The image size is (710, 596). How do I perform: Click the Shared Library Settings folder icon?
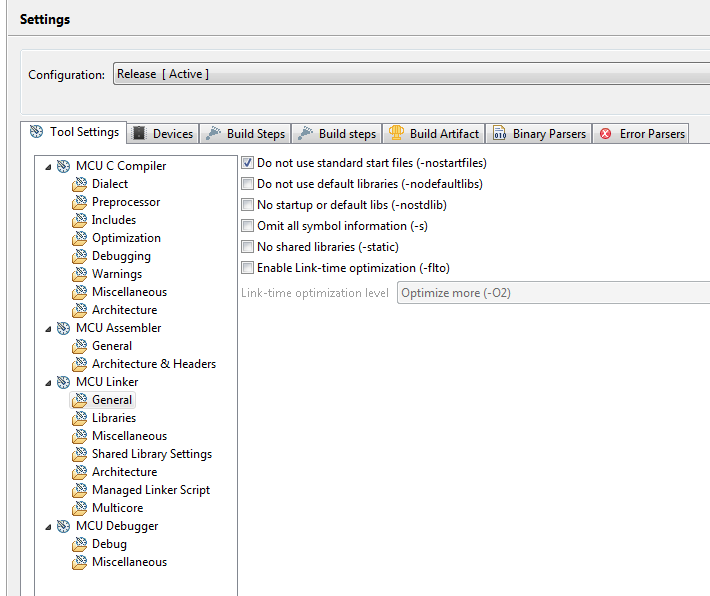pos(80,454)
